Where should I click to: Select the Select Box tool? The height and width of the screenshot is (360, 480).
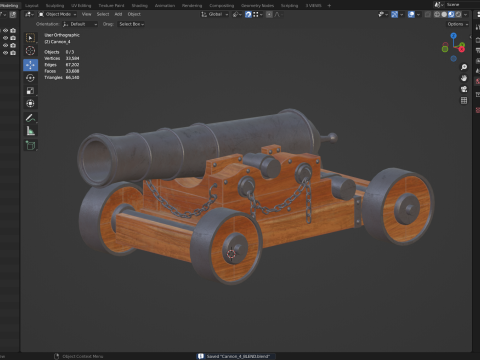[30, 38]
